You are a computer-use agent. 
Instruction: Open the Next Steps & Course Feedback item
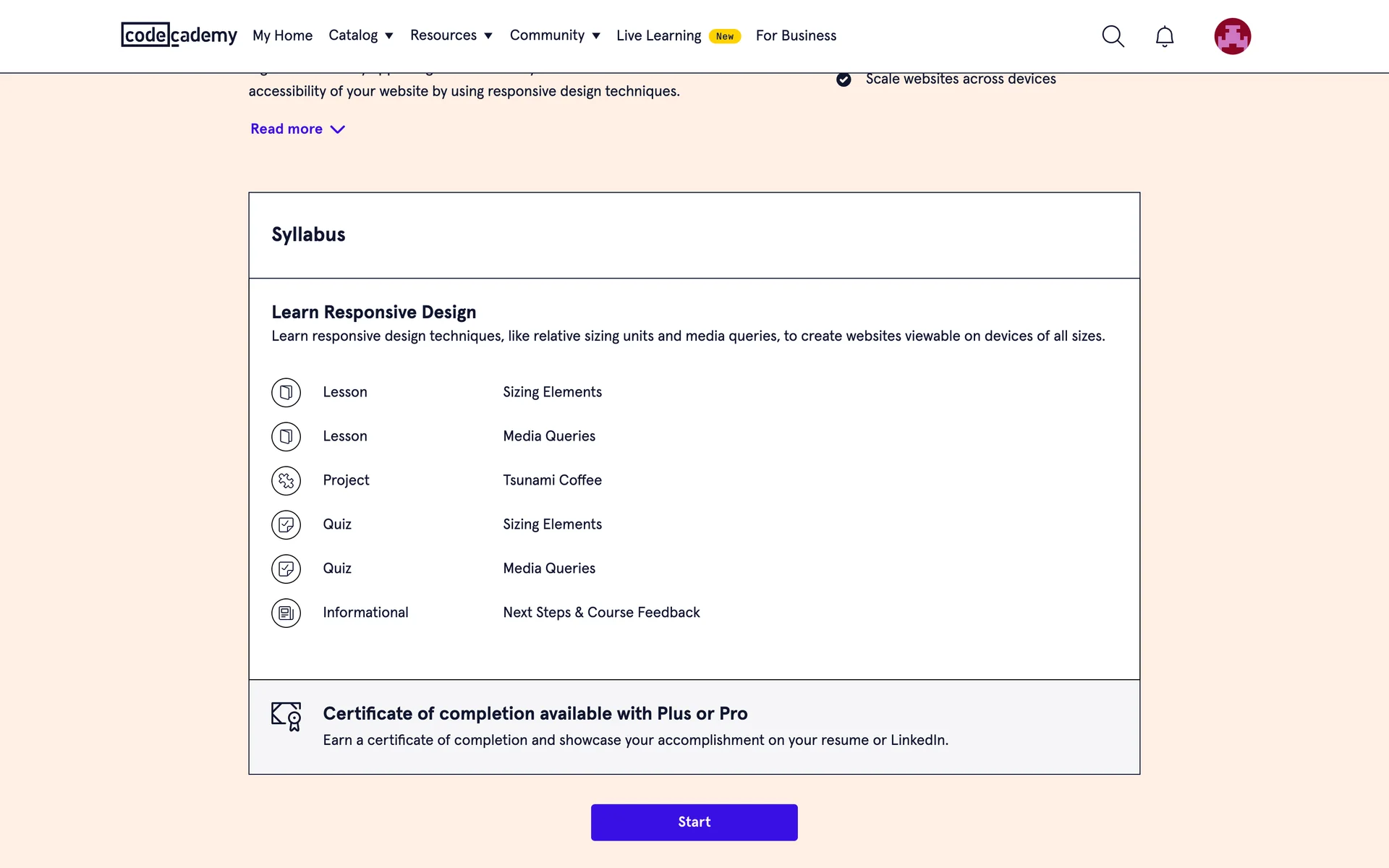601,613
